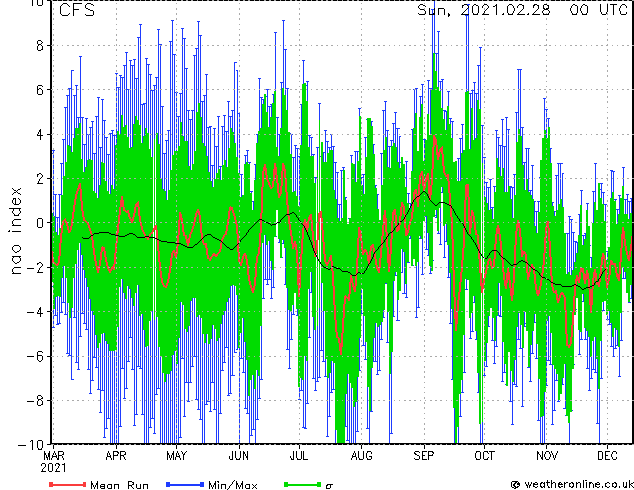
Task: Click the y-axis value -8
Action: click(34, 400)
